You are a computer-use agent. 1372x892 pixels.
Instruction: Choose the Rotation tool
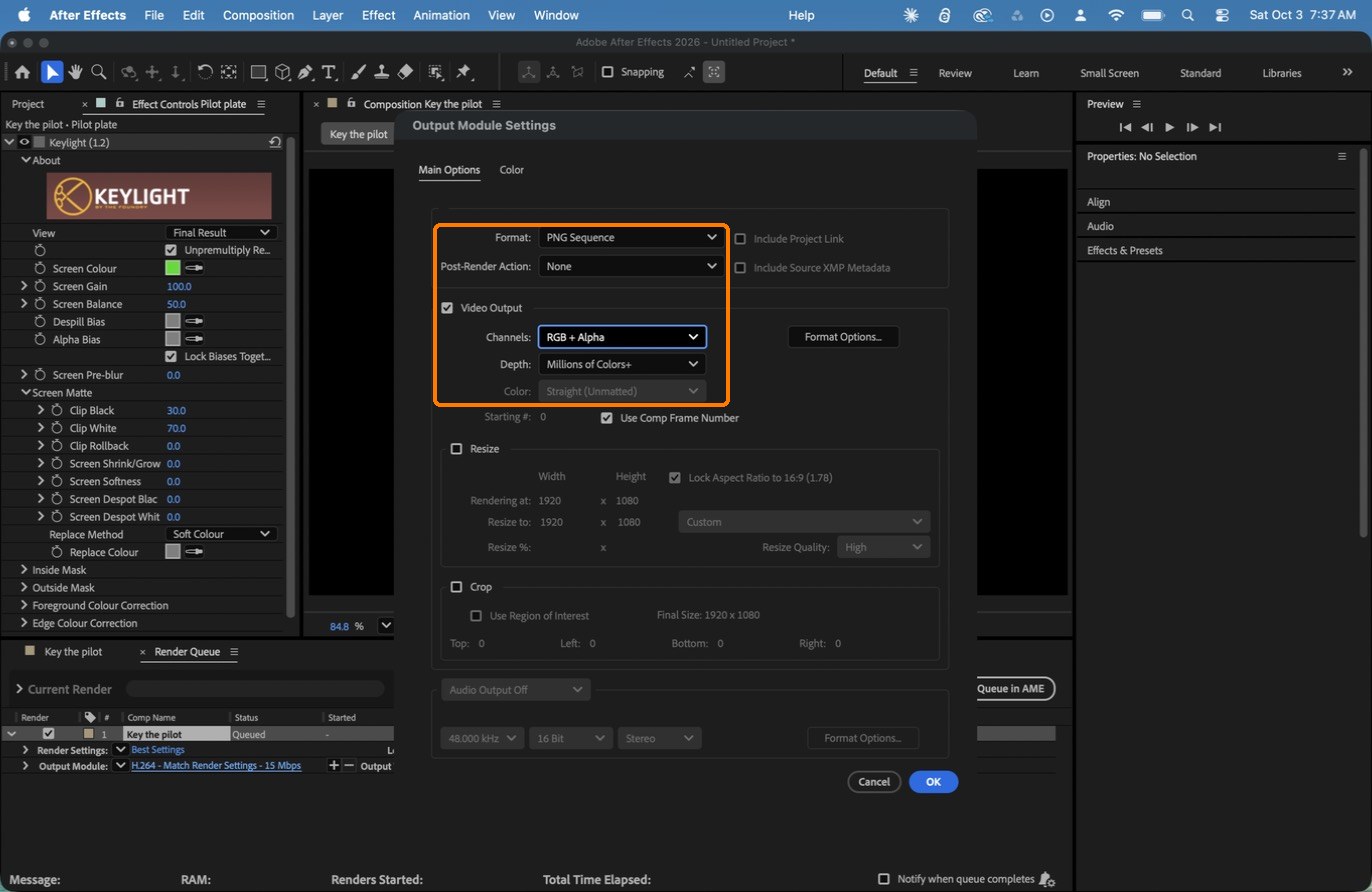click(x=204, y=72)
